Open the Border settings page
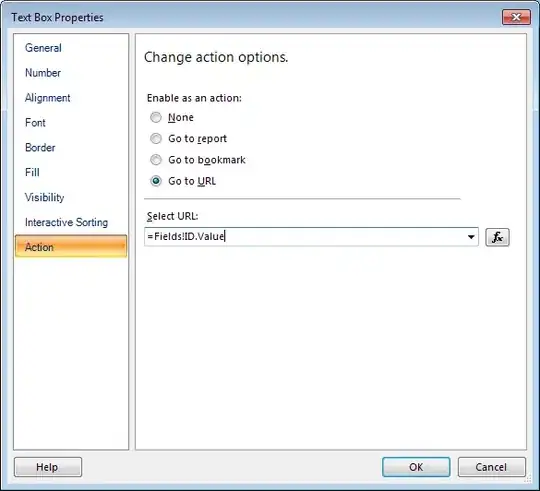The width and height of the screenshot is (540, 491). pyautogui.click(x=40, y=147)
